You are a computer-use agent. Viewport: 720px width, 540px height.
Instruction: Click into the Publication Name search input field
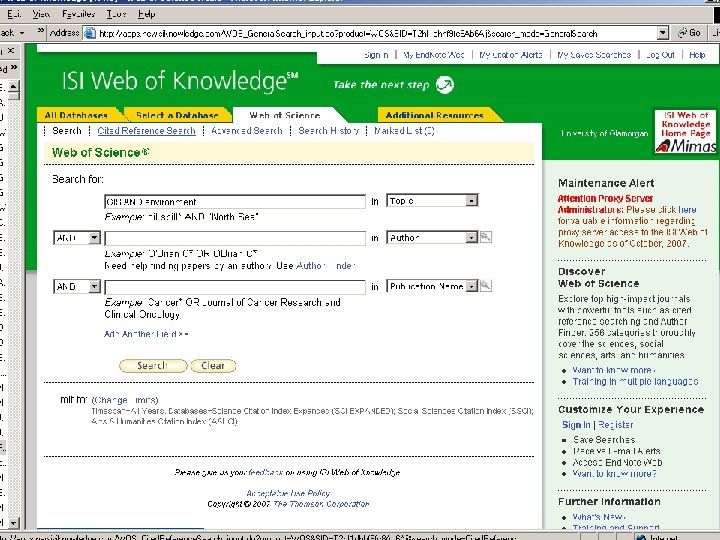235,287
